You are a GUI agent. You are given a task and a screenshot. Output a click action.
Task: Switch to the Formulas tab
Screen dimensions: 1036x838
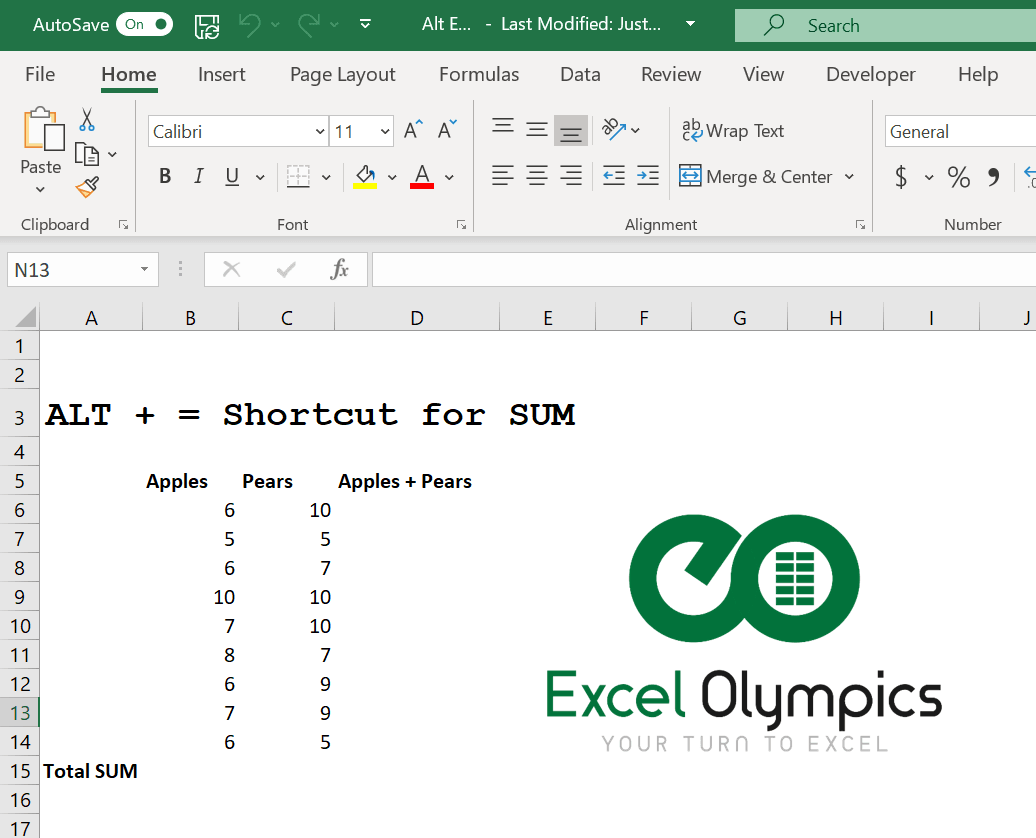(x=479, y=74)
